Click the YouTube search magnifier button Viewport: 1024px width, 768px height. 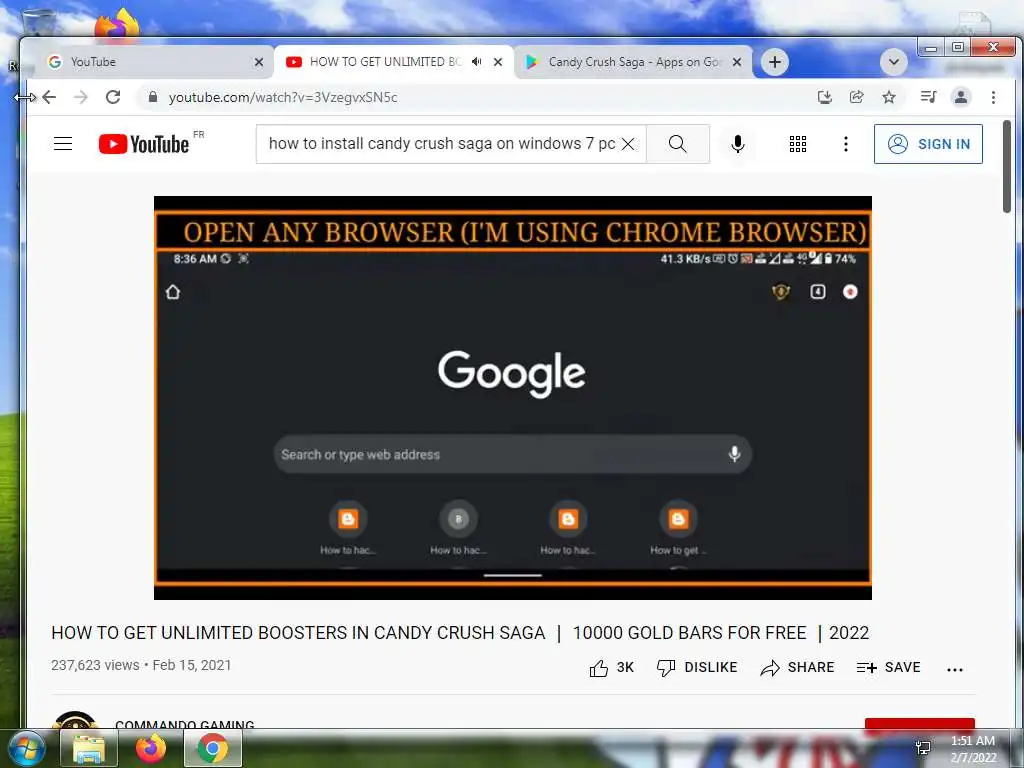[678, 144]
